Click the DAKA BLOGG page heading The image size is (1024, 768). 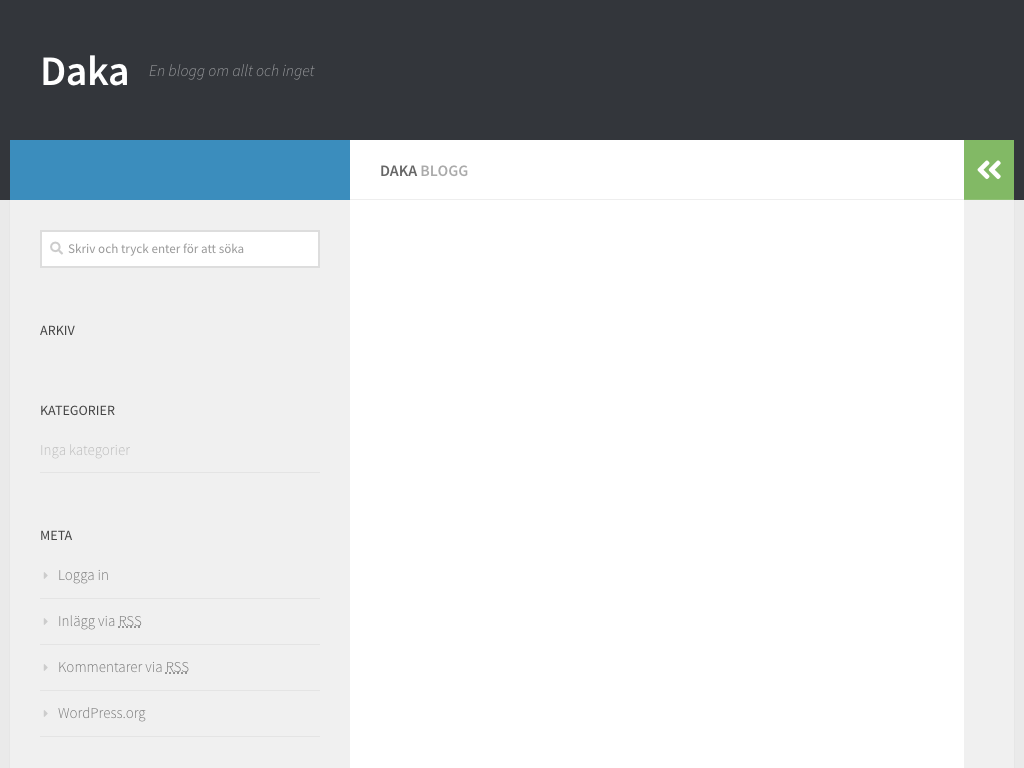point(424,171)
